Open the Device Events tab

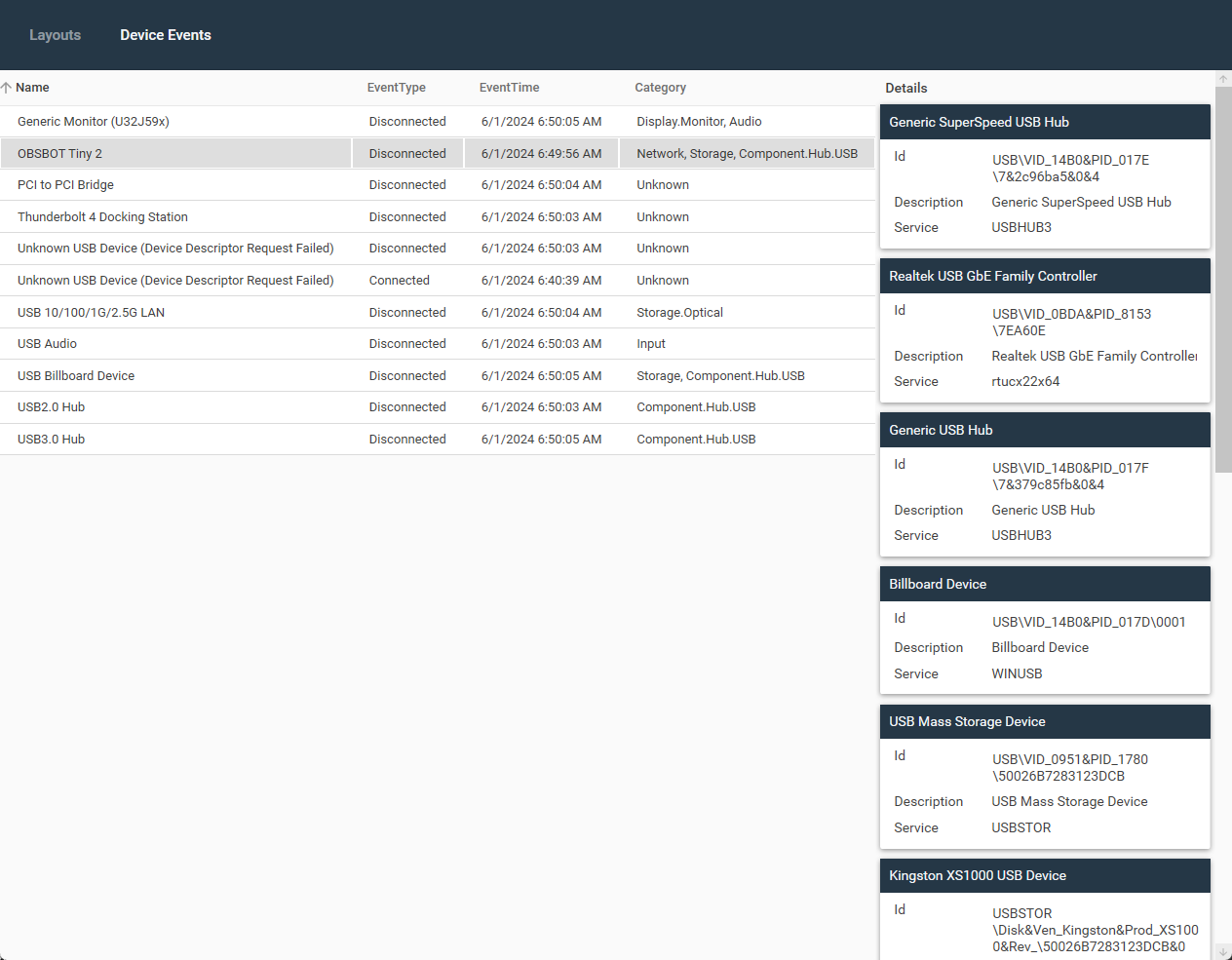pyautogui.click(x=165, y=35)
